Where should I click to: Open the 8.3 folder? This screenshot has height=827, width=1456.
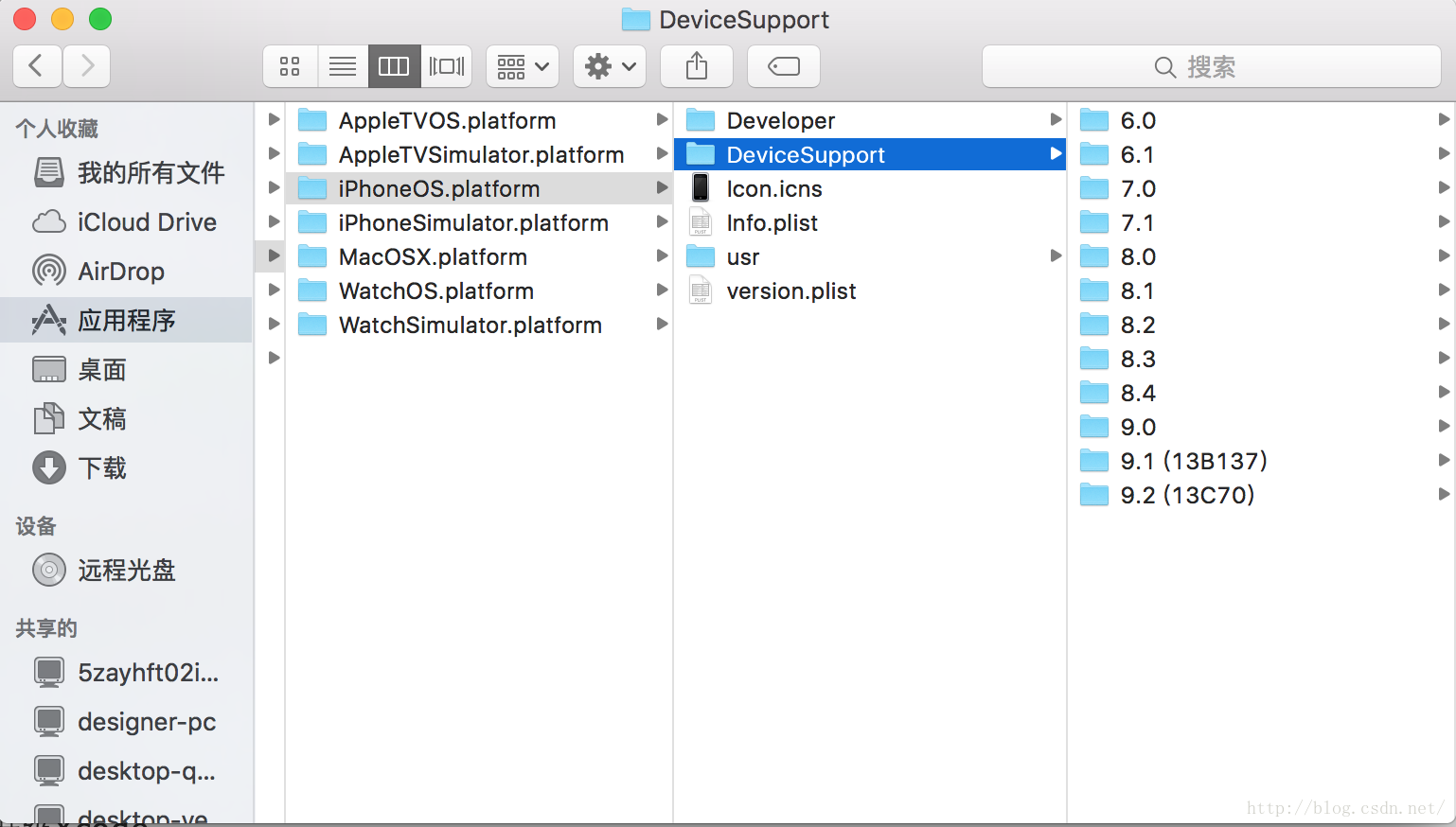pyautogui.click(x=1262, y=359)
